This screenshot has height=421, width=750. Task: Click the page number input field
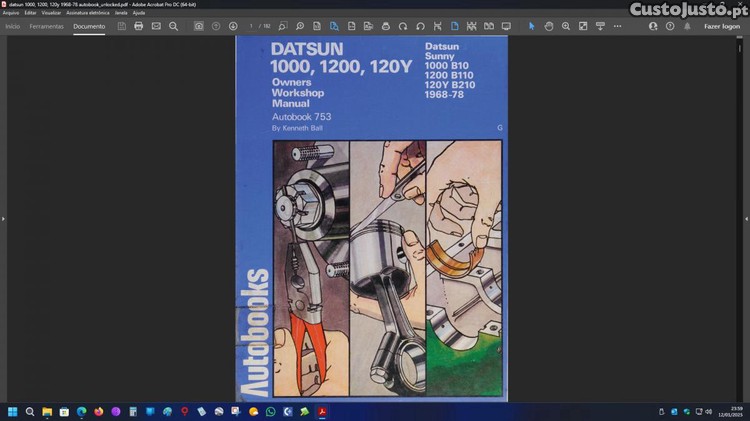[252, 26]
